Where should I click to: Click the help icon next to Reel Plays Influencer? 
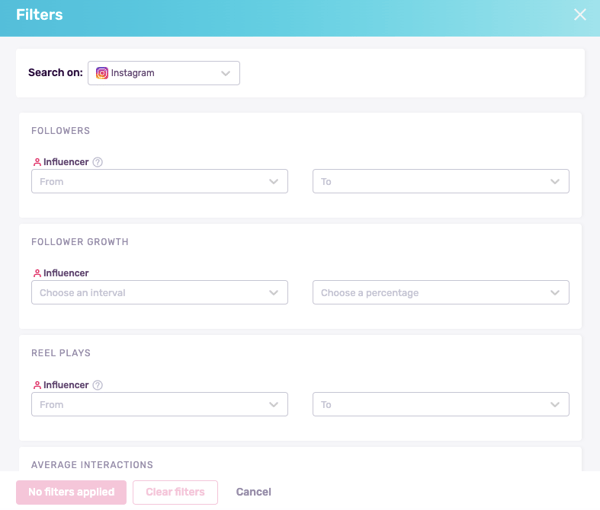[x=98, y=385]
